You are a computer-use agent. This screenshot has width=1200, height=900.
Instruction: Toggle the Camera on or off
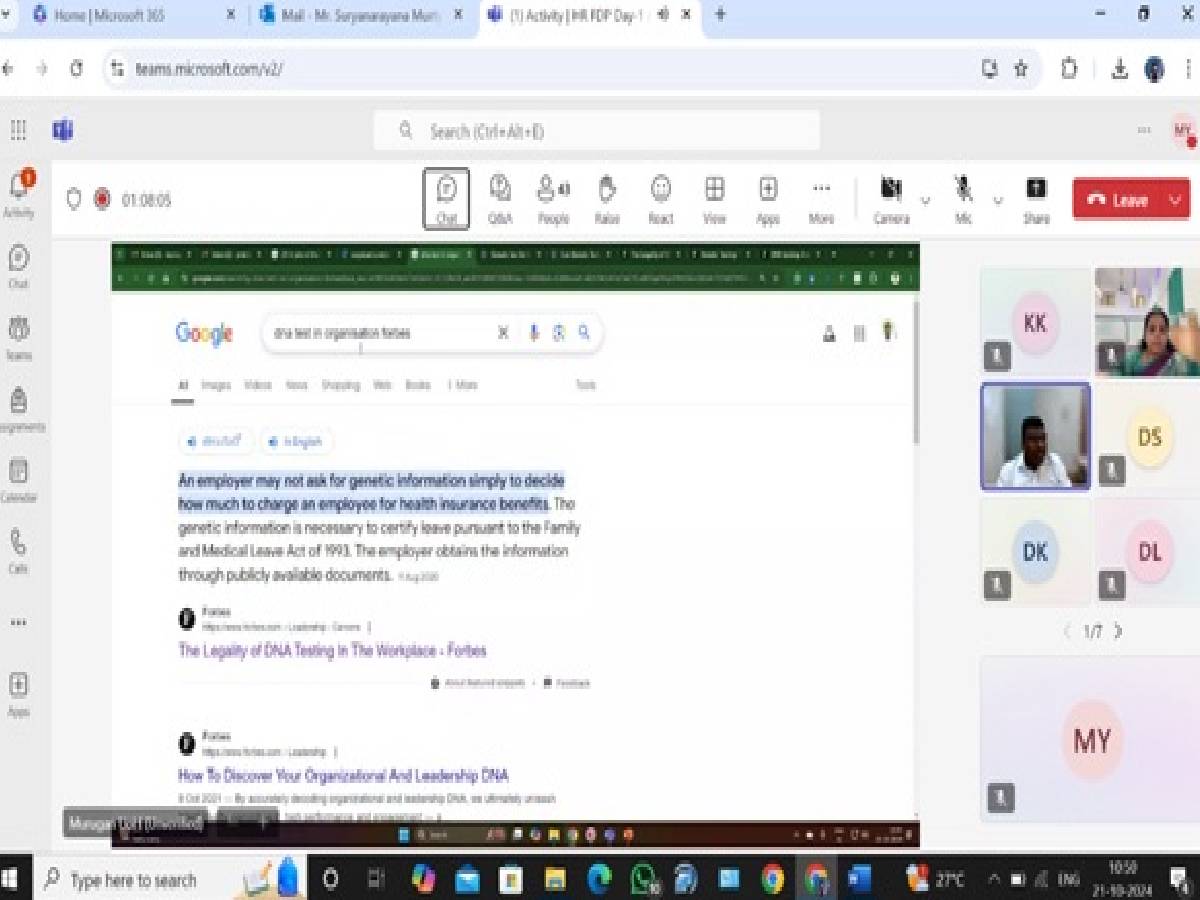coord(891,198)
